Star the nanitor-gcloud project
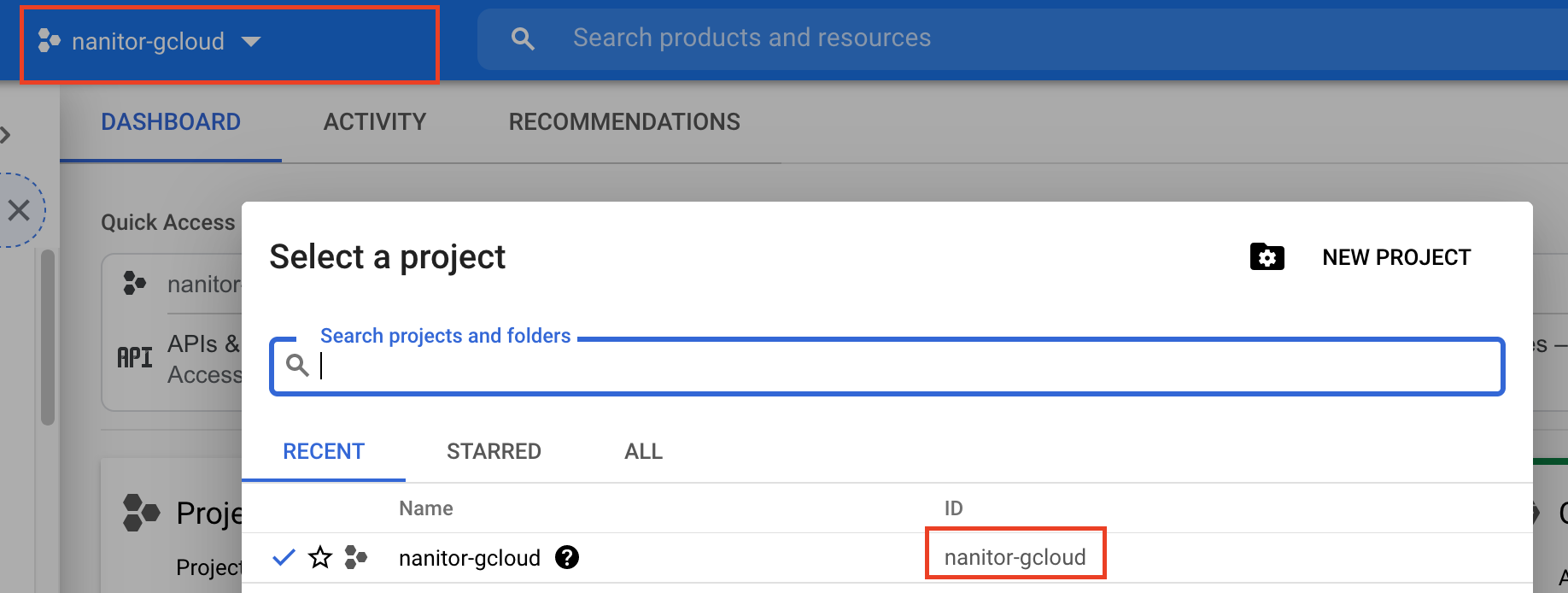This screenshot has width=1568, height=593. [x=320, y=558]
